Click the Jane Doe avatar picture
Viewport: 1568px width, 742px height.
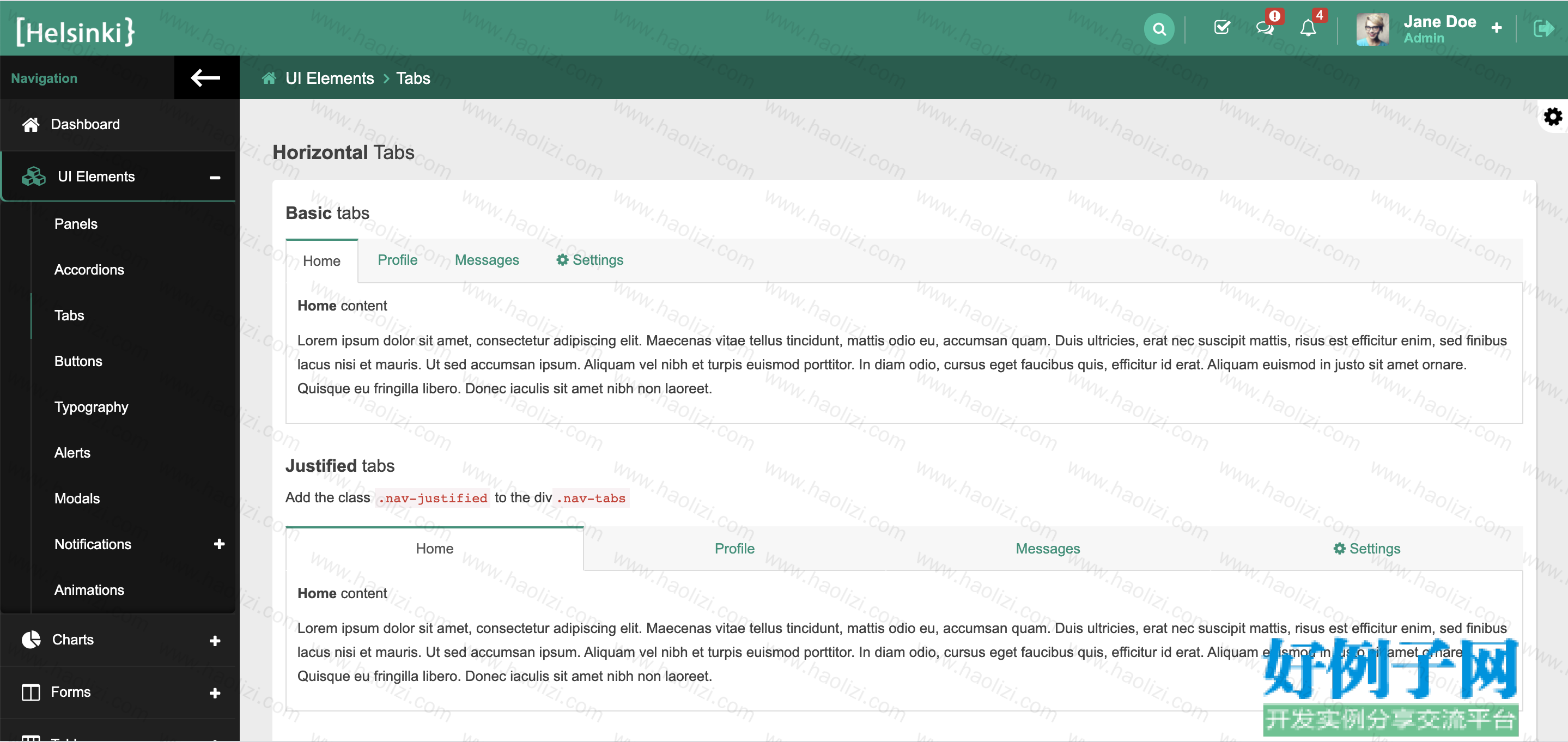point(1372,29)
